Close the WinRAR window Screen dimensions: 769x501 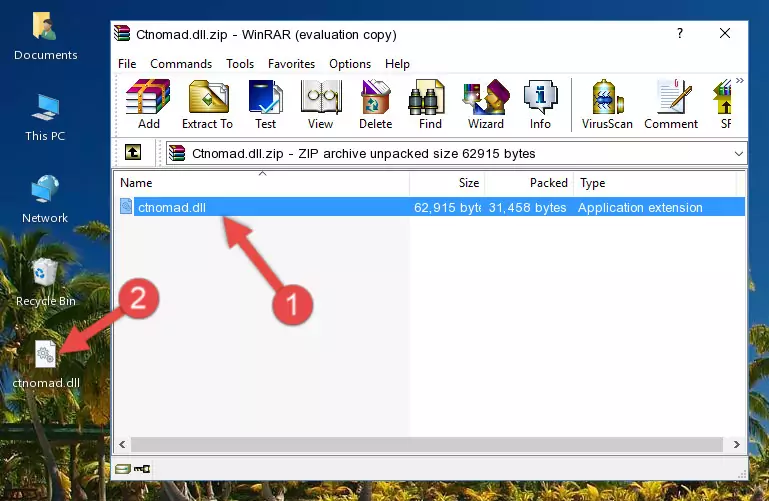(724, 33)
